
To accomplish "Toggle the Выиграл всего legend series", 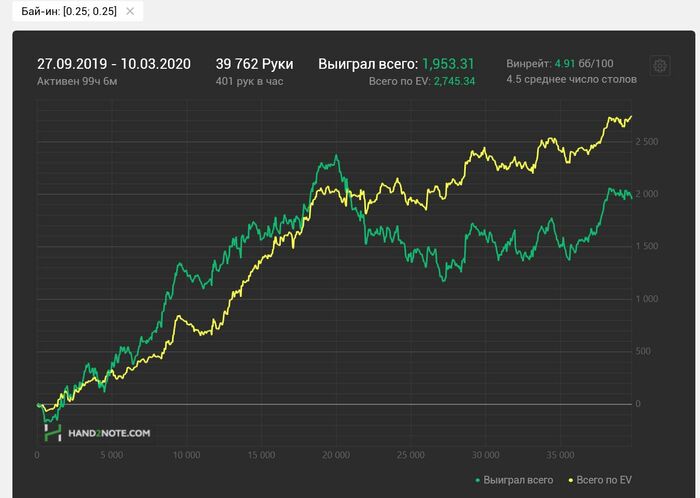I will (514, 480).
